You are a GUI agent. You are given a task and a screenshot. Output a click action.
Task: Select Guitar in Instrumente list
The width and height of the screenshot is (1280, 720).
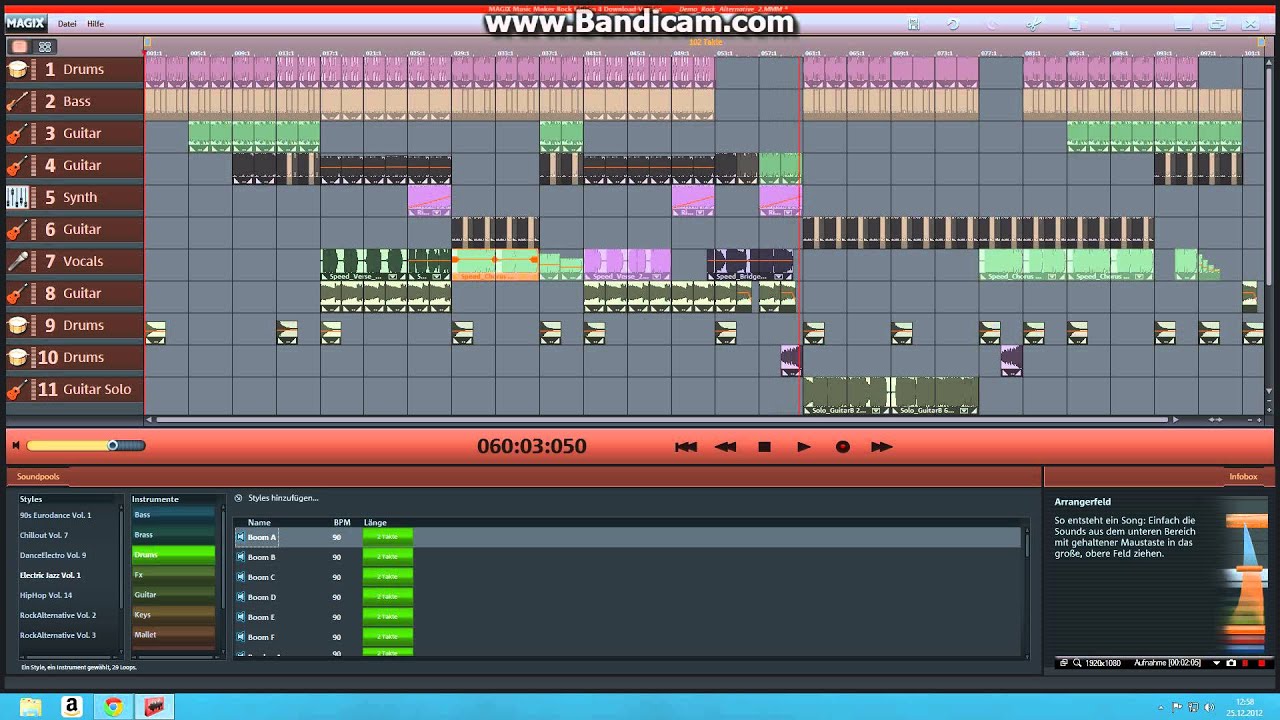174,594
